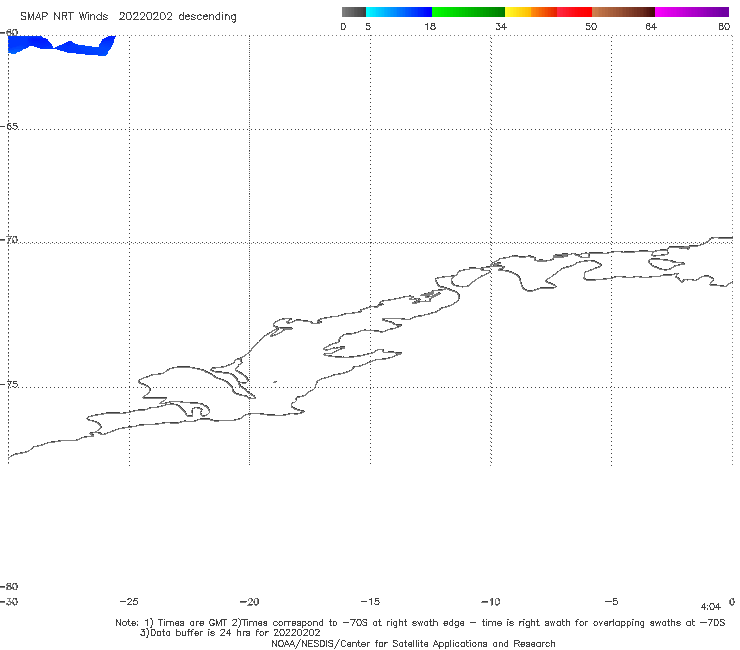Click the -25 longitude axis label
This screenshot has width=740, height=650.
tap(129, 602)
